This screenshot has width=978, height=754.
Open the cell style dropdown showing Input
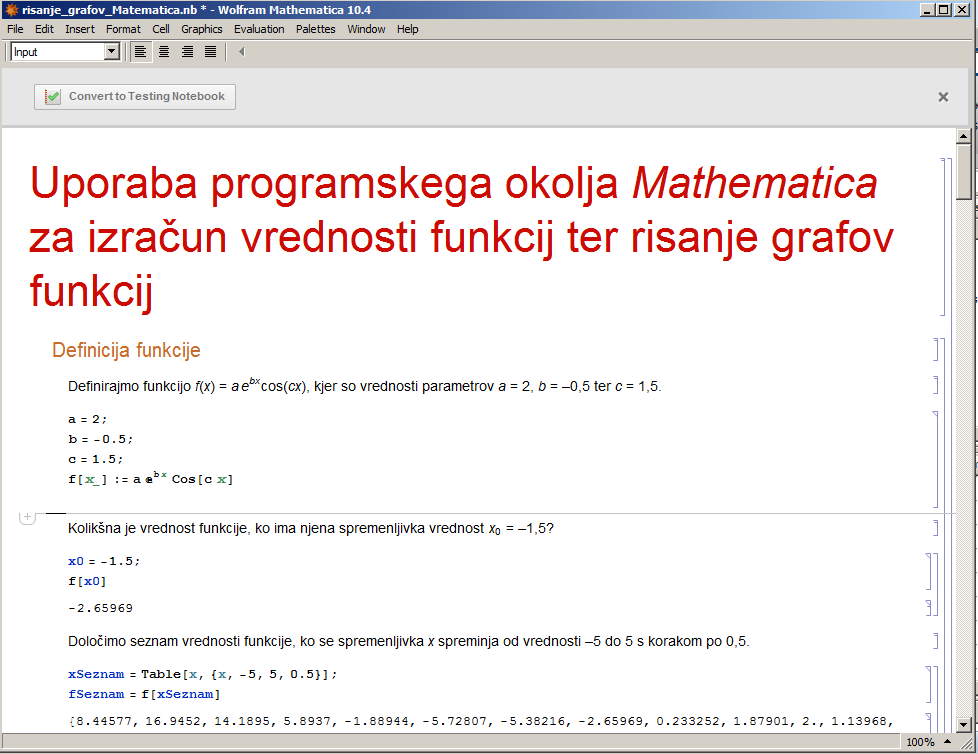(112, 52)
